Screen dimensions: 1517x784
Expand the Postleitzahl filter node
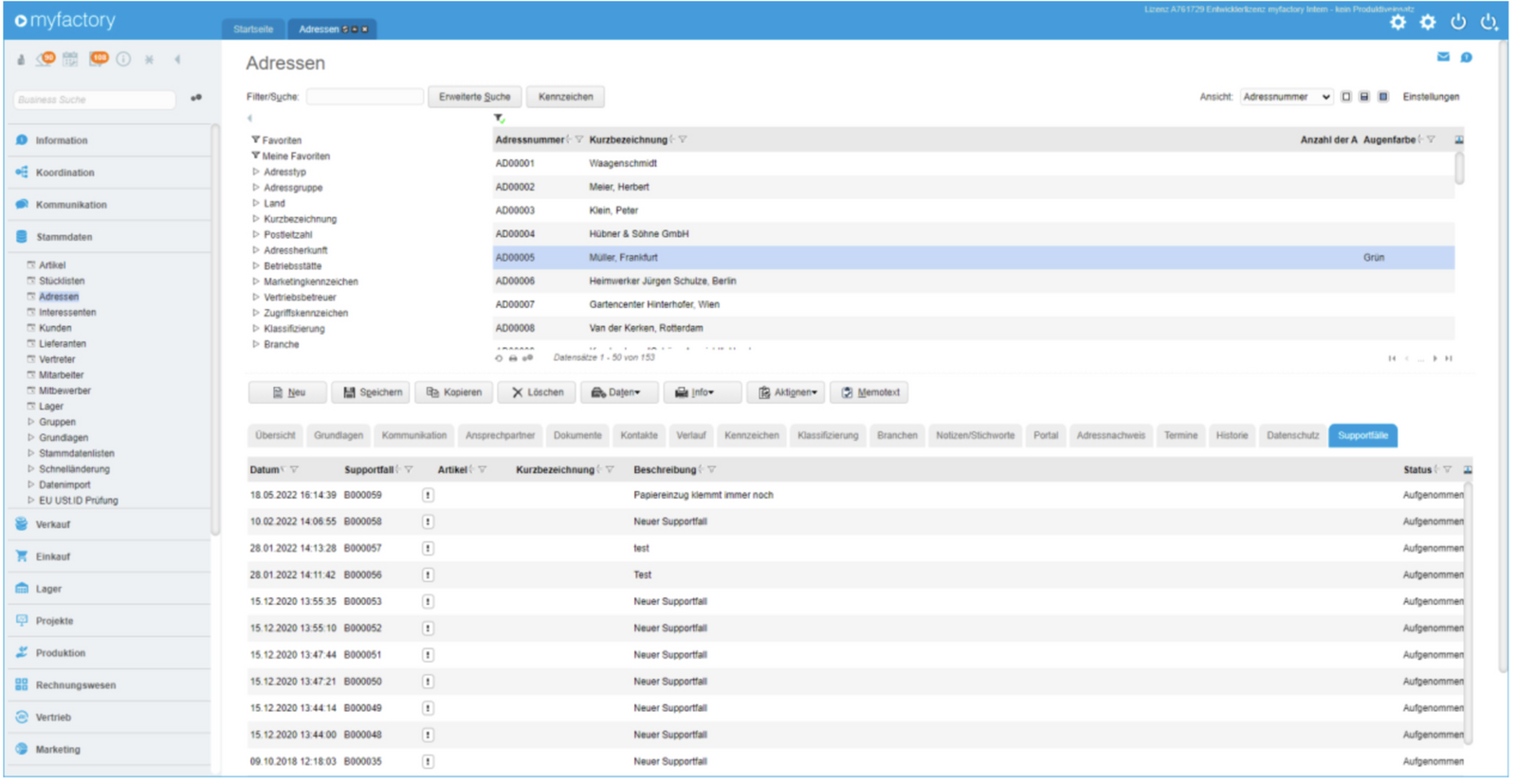coord(256,234)
